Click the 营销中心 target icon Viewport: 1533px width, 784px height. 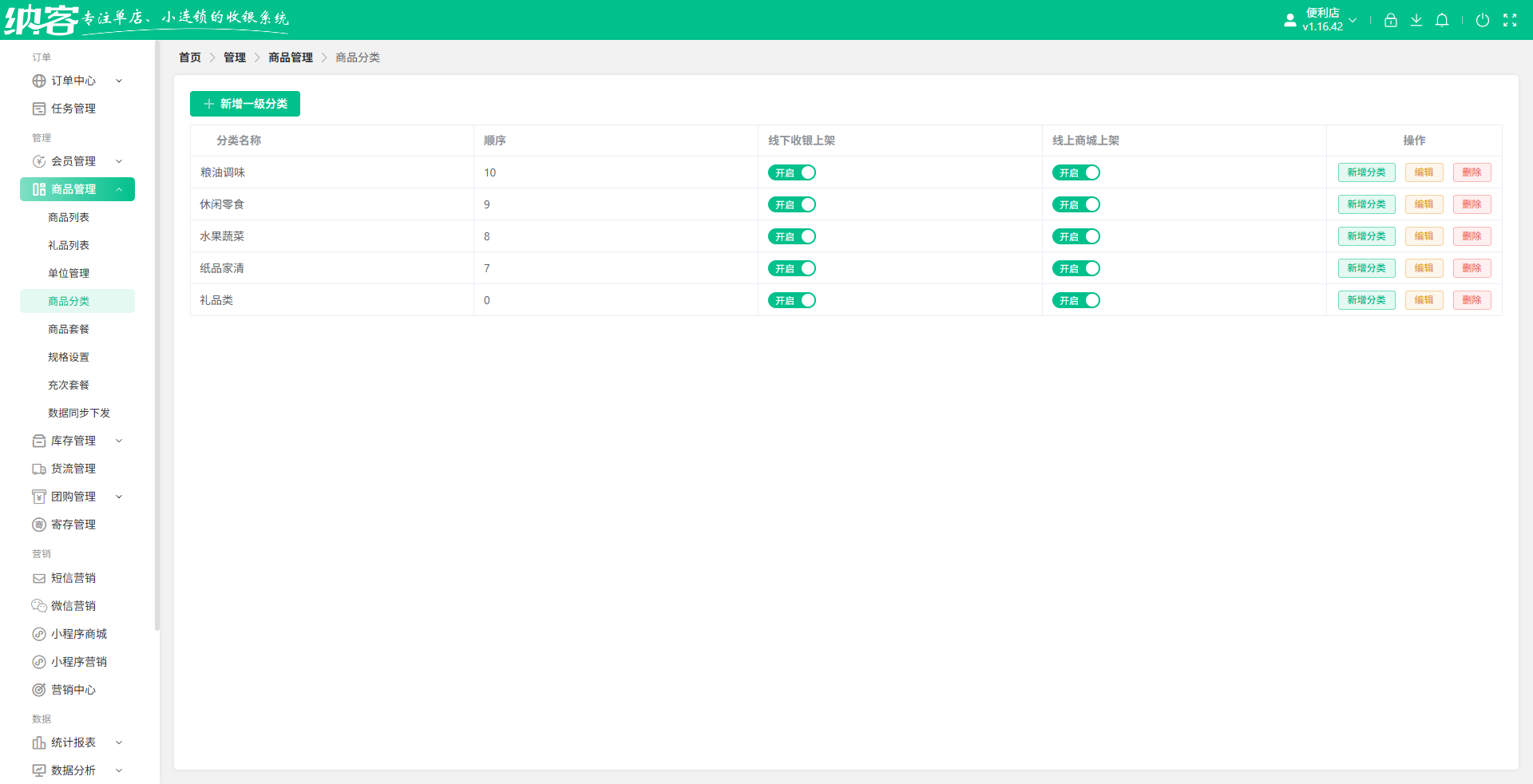coord(39,690)
